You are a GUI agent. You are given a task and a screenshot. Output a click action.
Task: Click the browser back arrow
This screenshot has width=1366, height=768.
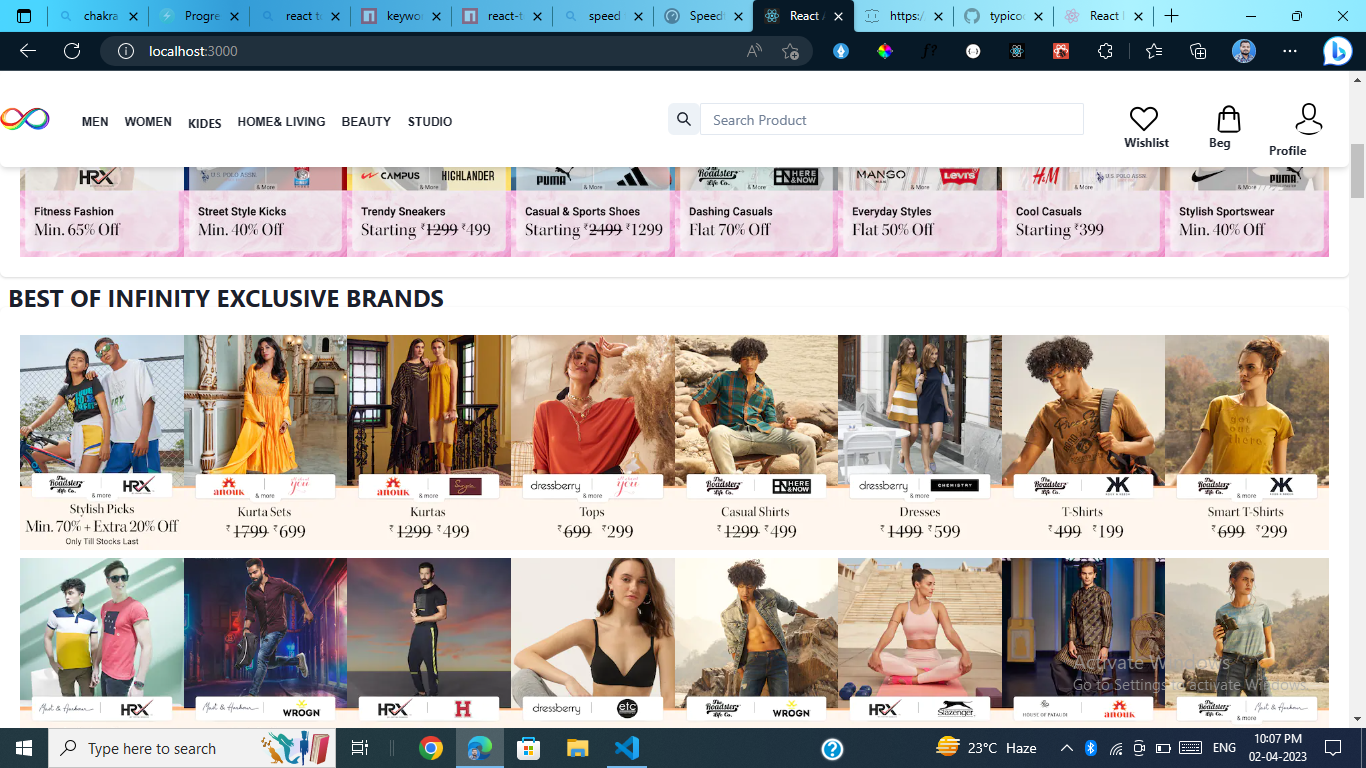pyautogui.click(x=28, y=51)
